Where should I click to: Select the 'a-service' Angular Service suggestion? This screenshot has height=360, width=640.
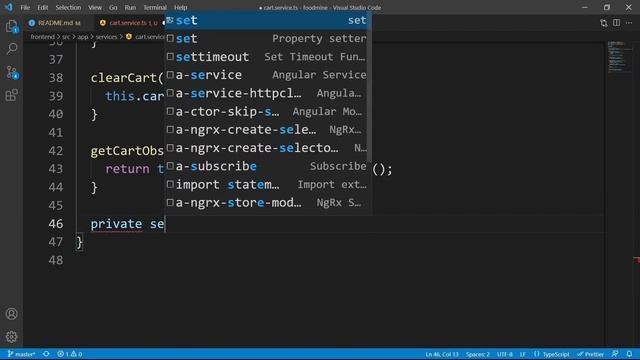point(267,75)
